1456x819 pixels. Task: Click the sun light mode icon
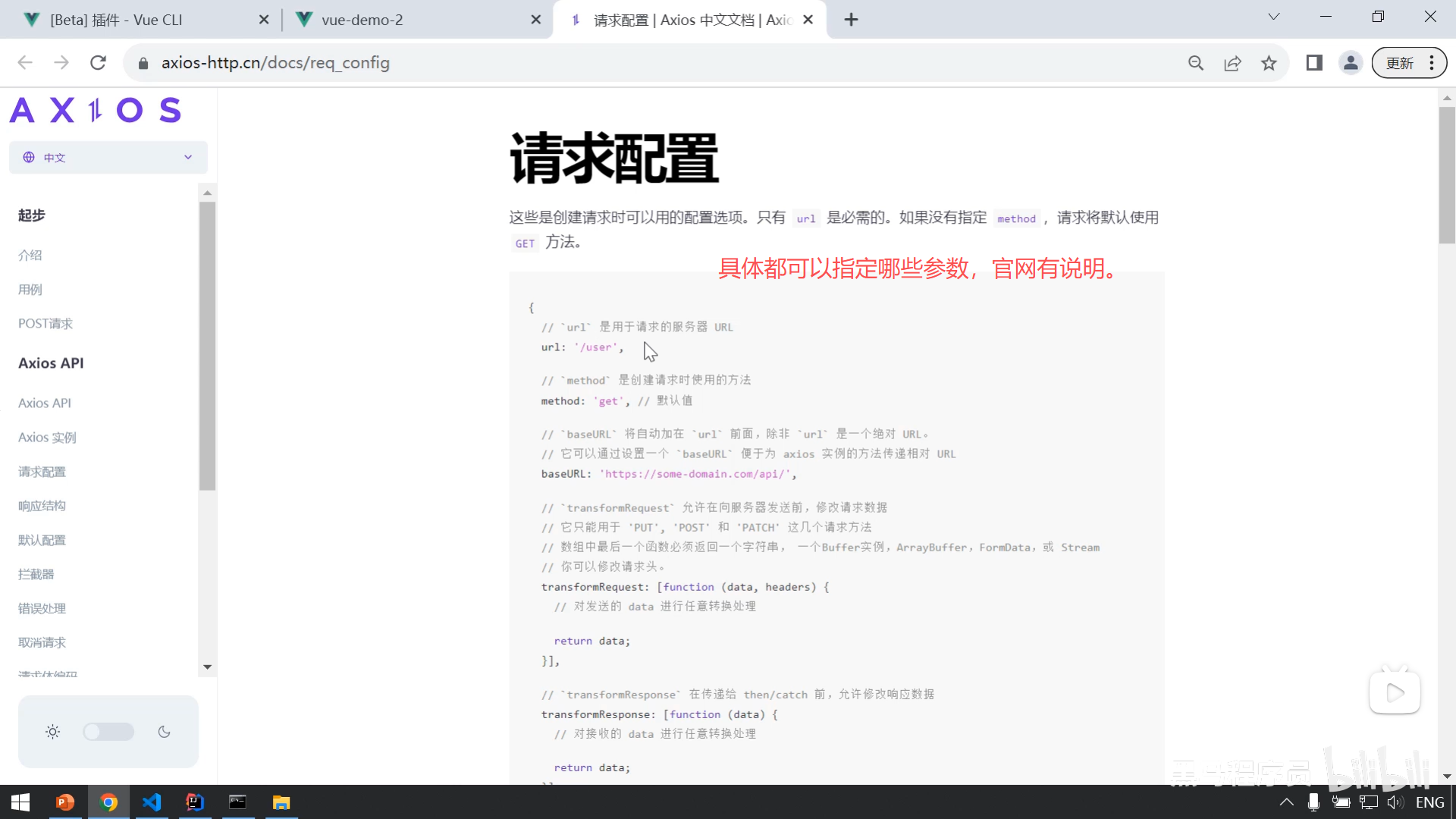coord(52,732)
